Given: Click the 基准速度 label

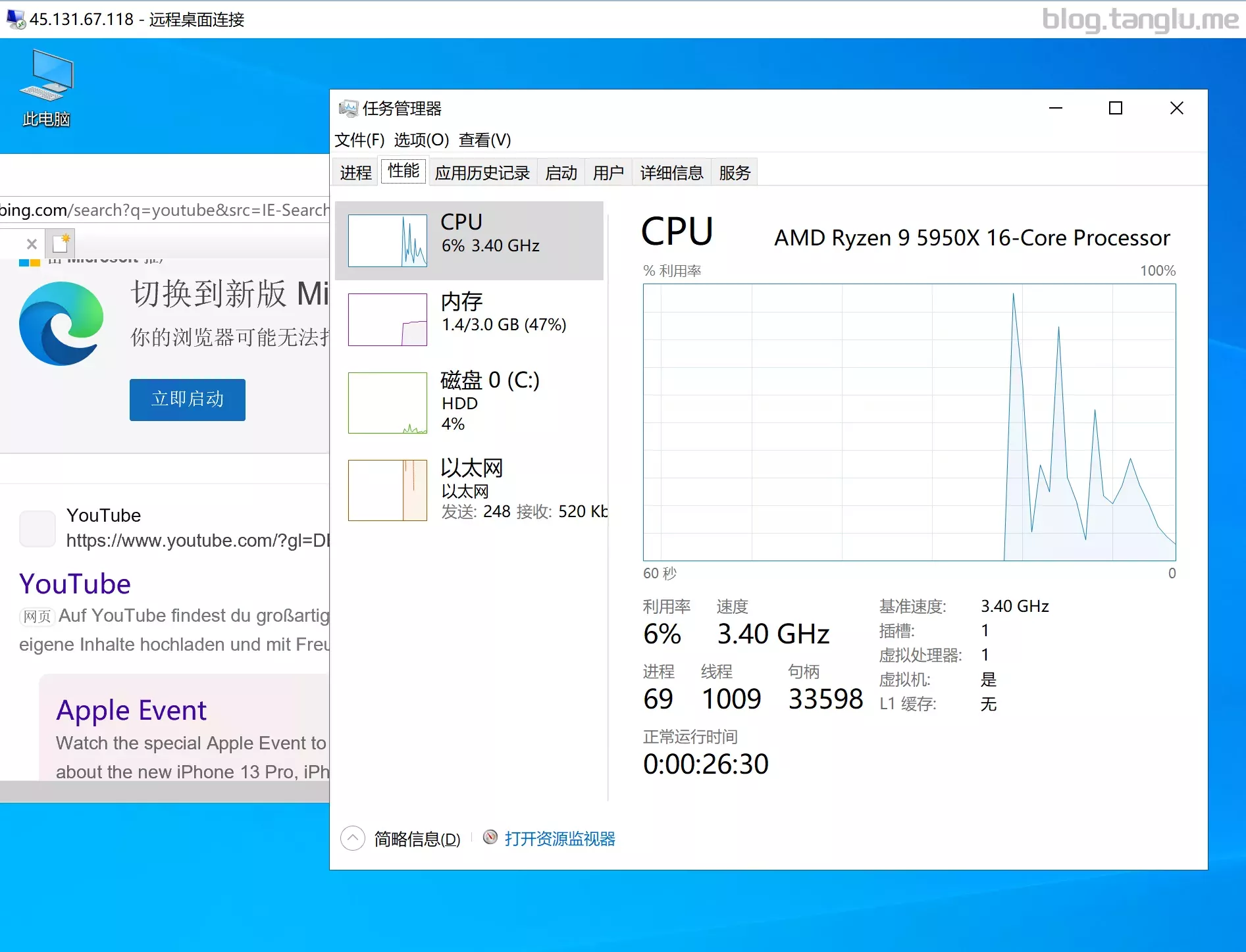Looking at the screenshot, I should [x=912, y=606].
